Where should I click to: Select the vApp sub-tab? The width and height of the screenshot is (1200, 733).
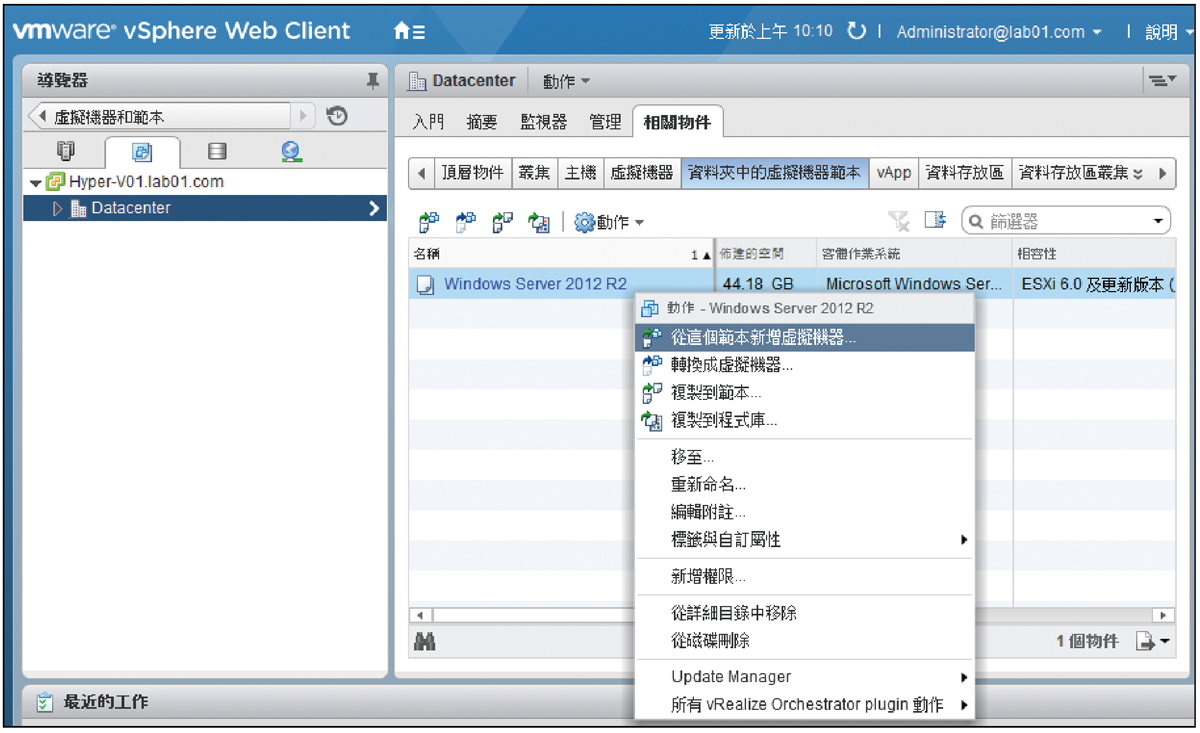click(x=894, y=173)
